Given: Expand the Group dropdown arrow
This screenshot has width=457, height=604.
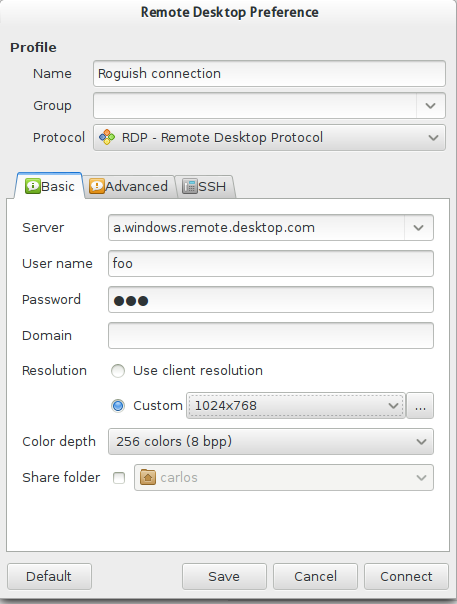Looking at the screenshot, I should click(430, 106).
